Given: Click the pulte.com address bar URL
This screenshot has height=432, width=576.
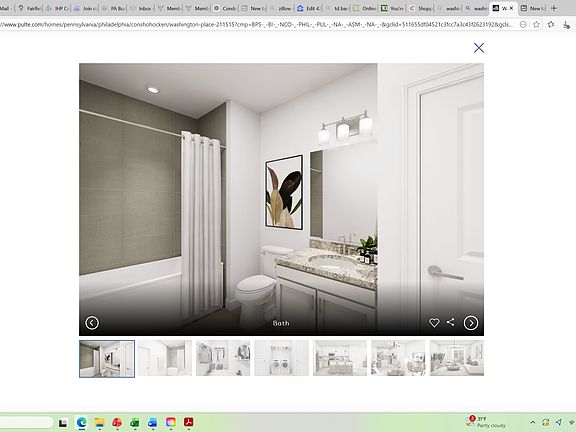Looking at the screenshot, I should point(257,25).
